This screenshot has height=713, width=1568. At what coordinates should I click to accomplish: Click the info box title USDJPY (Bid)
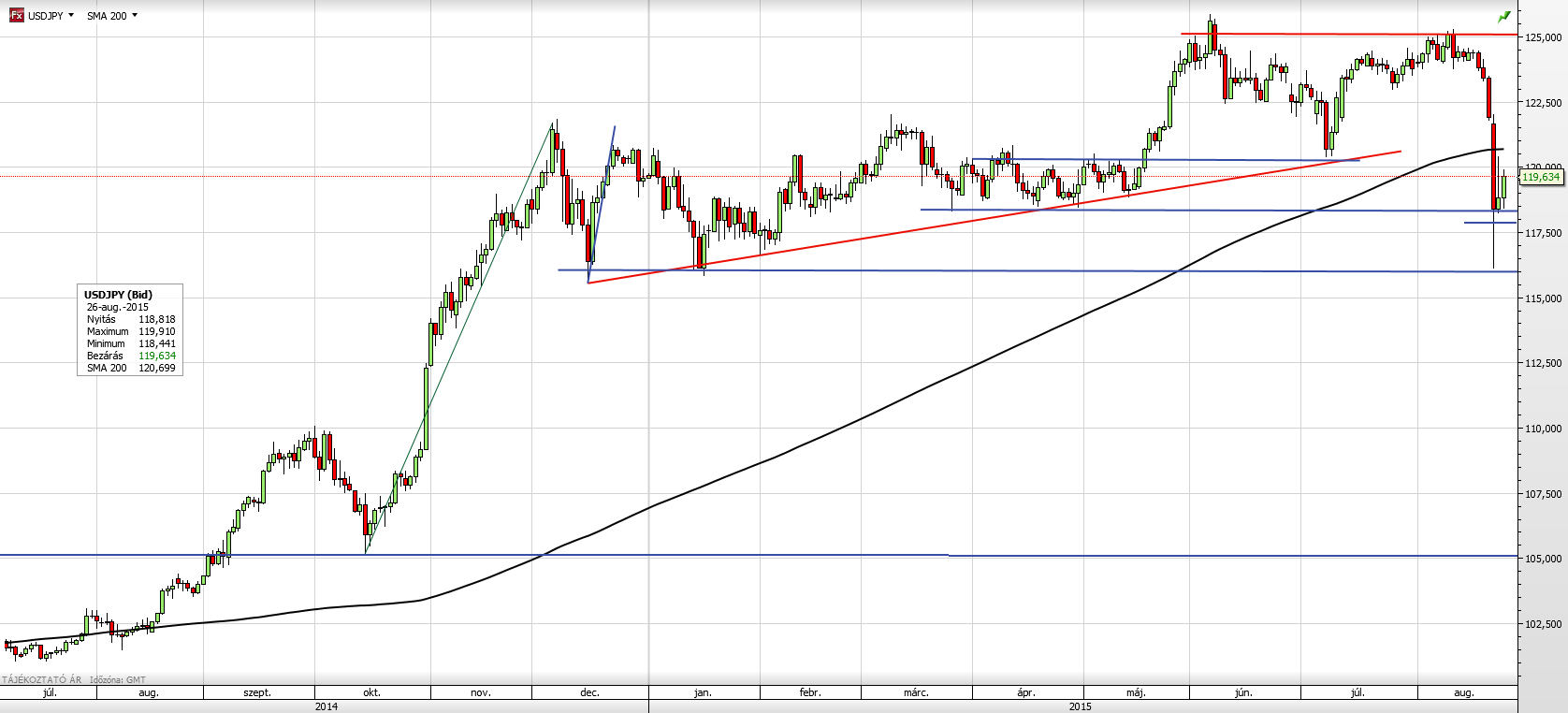118,295
